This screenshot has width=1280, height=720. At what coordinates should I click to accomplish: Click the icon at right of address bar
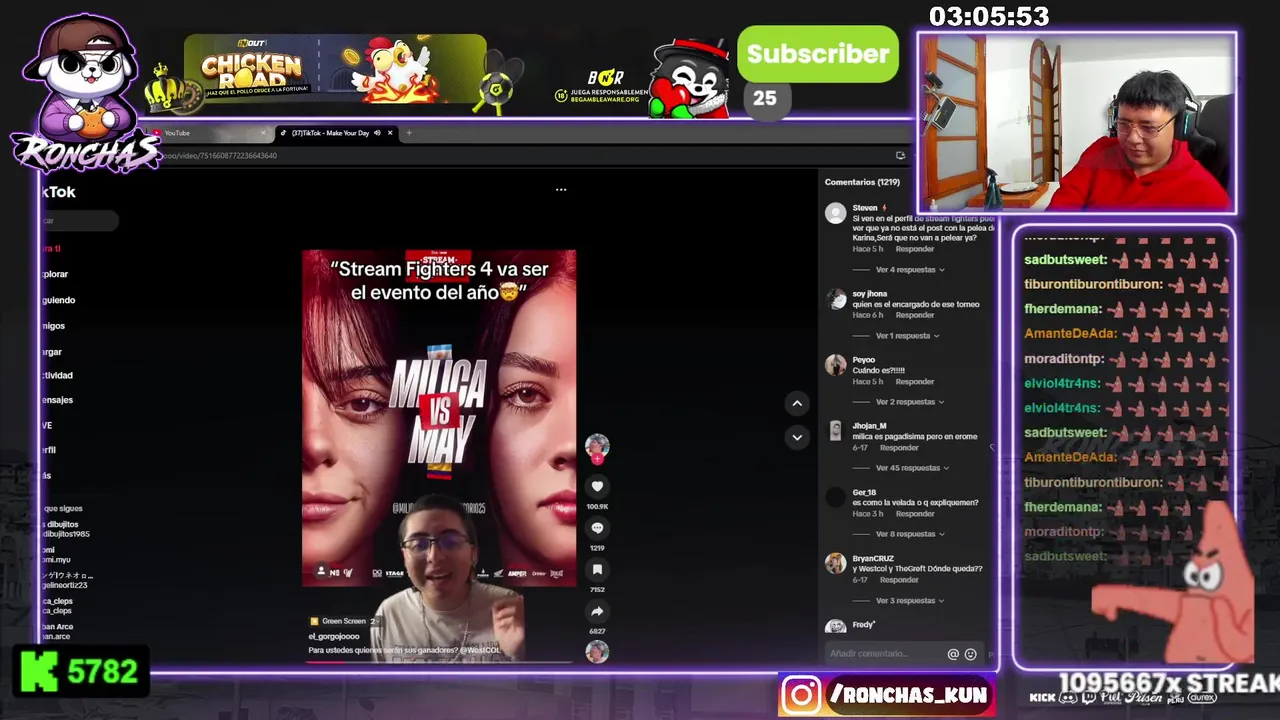[x=900, y=155]
